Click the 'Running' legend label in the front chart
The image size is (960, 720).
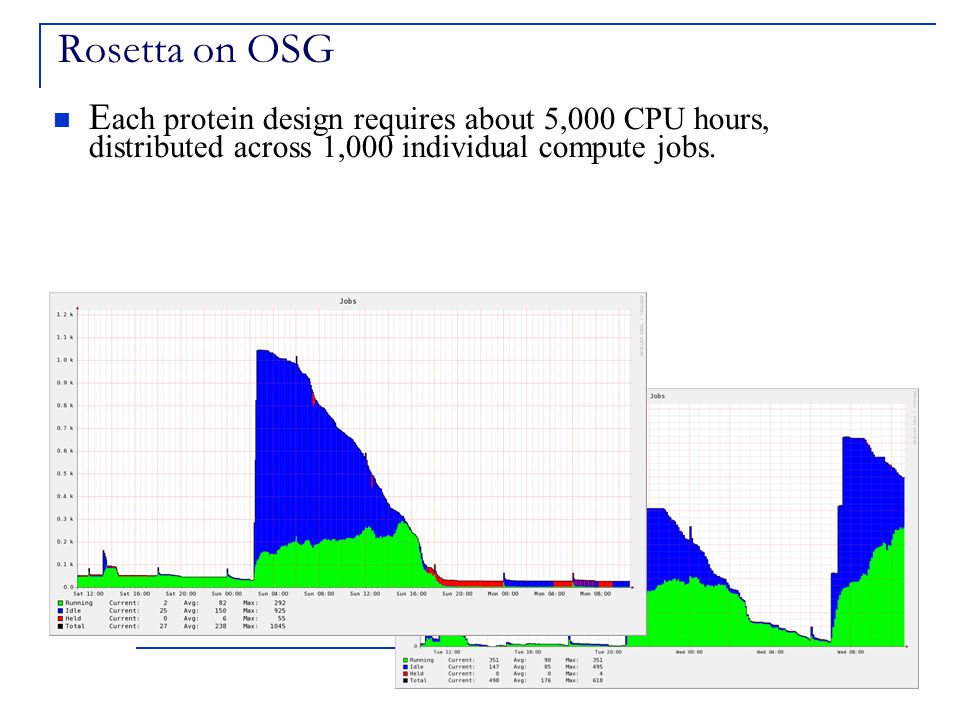pyautogui.click(x=79, y=603)
